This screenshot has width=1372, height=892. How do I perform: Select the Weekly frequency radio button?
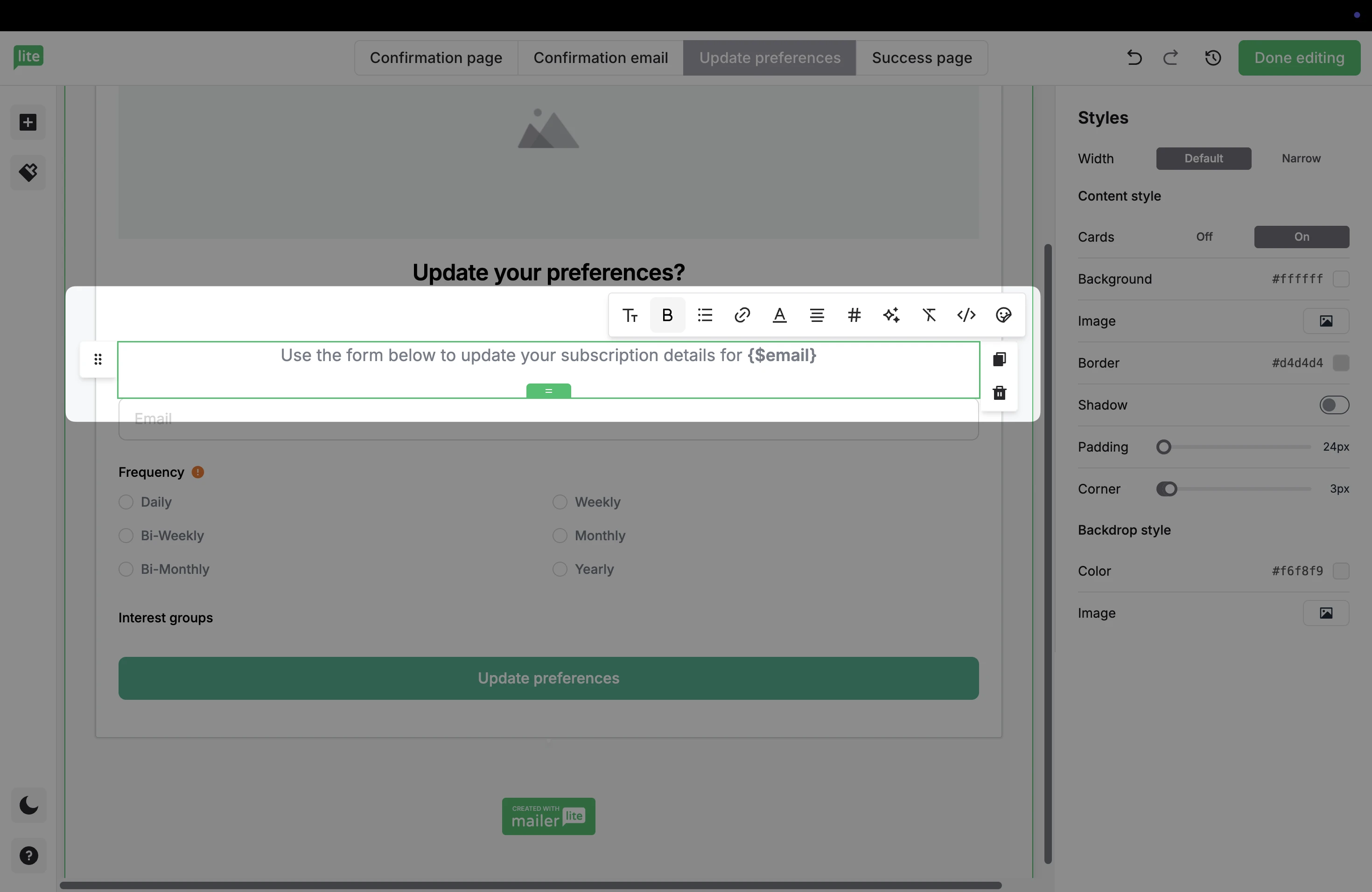[560, 502]
